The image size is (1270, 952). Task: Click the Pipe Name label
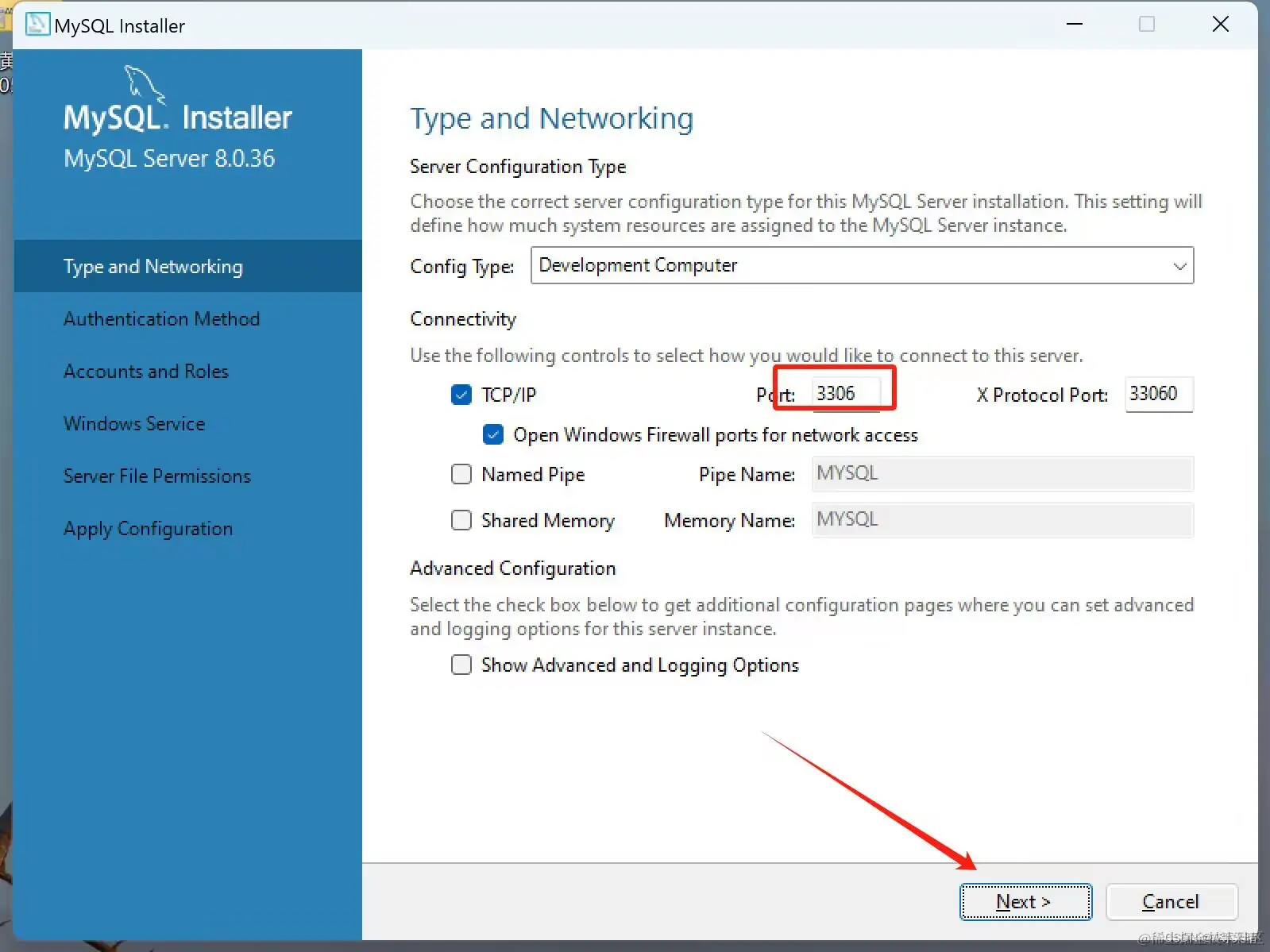(x=747, y=475)
